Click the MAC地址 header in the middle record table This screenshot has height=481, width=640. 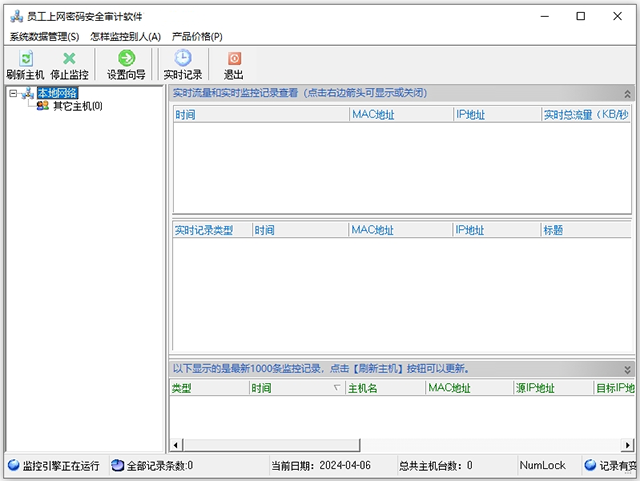(x=401, y=230)
